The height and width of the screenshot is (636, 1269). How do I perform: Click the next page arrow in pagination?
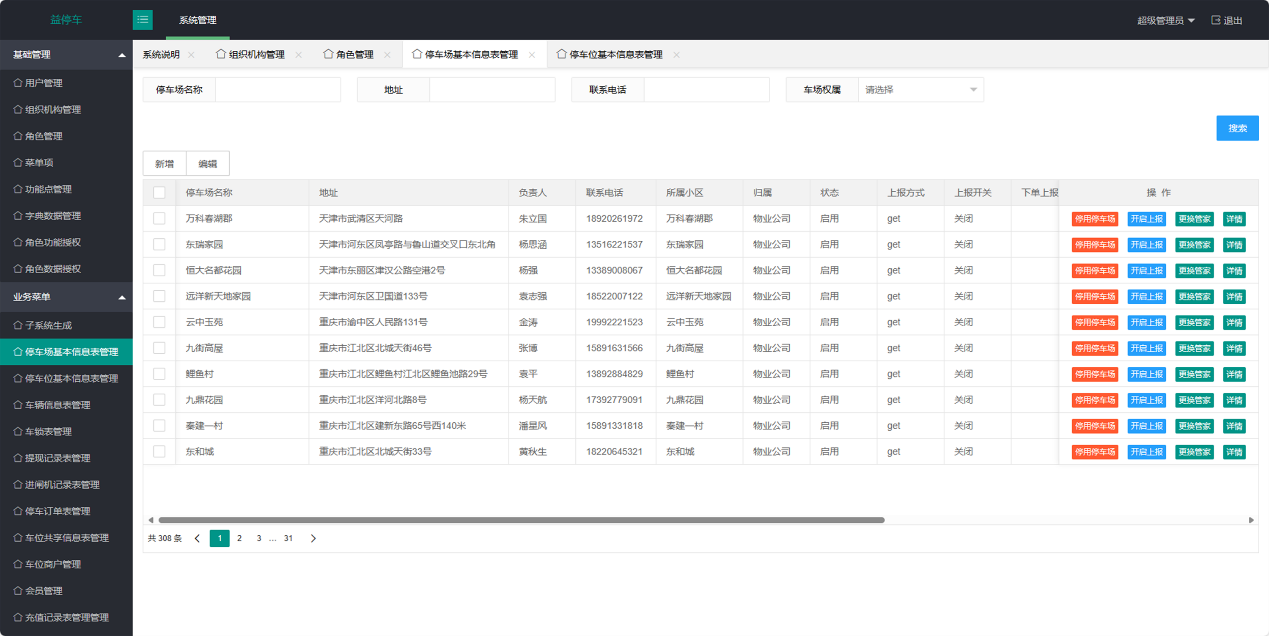(x=313, y=538)
